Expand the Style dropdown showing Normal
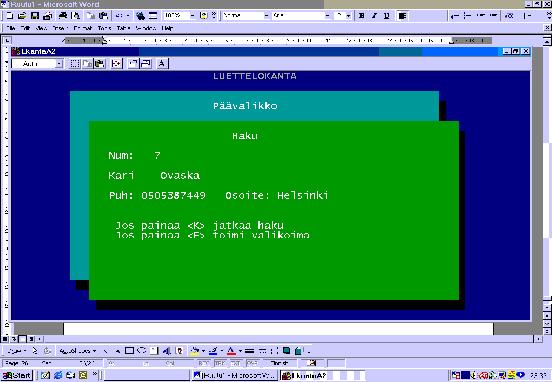552x382 pixels. coord(266,15)
